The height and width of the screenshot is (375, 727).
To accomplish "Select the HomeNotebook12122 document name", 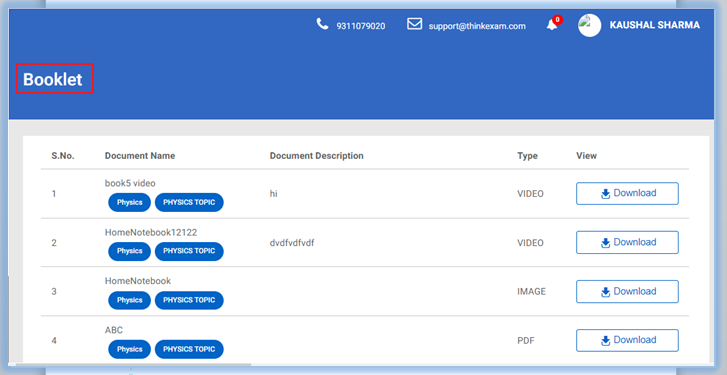I will pyautogui.click(x=151, y=233).
